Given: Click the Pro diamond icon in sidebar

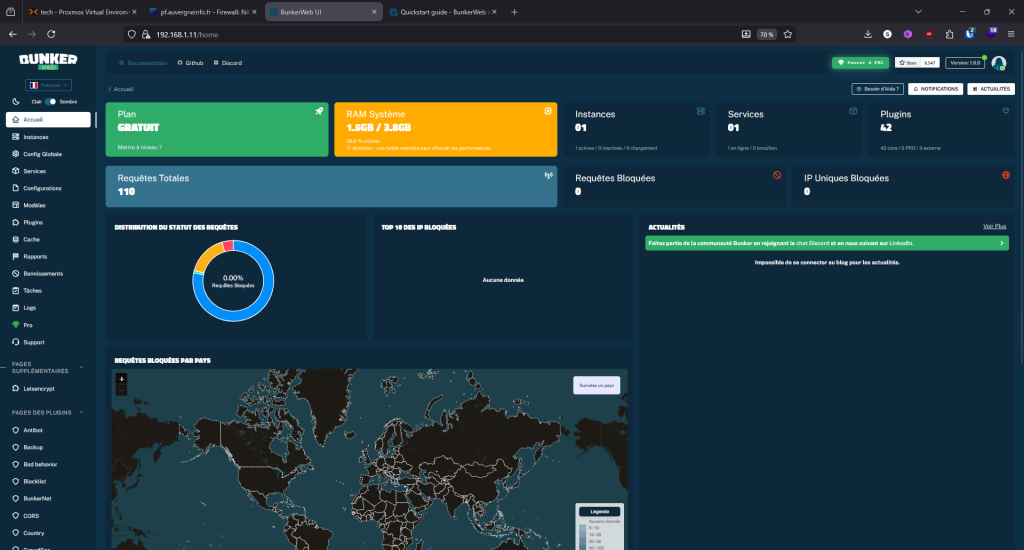Looking at the screenshot, I should pyautogui.click(x=16, y=325).
